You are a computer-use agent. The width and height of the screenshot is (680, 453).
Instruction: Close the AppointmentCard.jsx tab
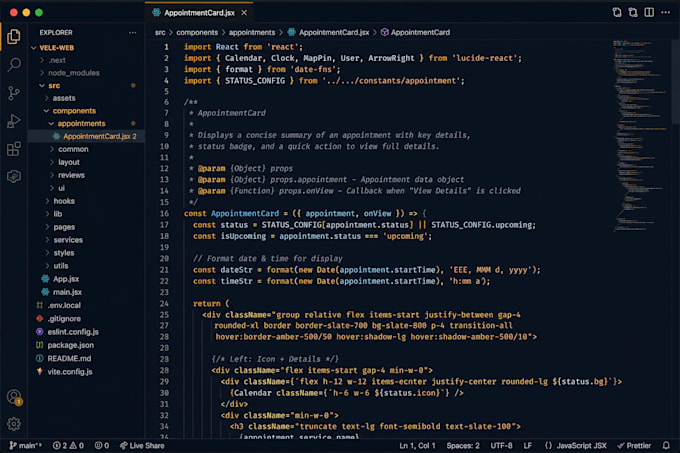pos(244,13)
